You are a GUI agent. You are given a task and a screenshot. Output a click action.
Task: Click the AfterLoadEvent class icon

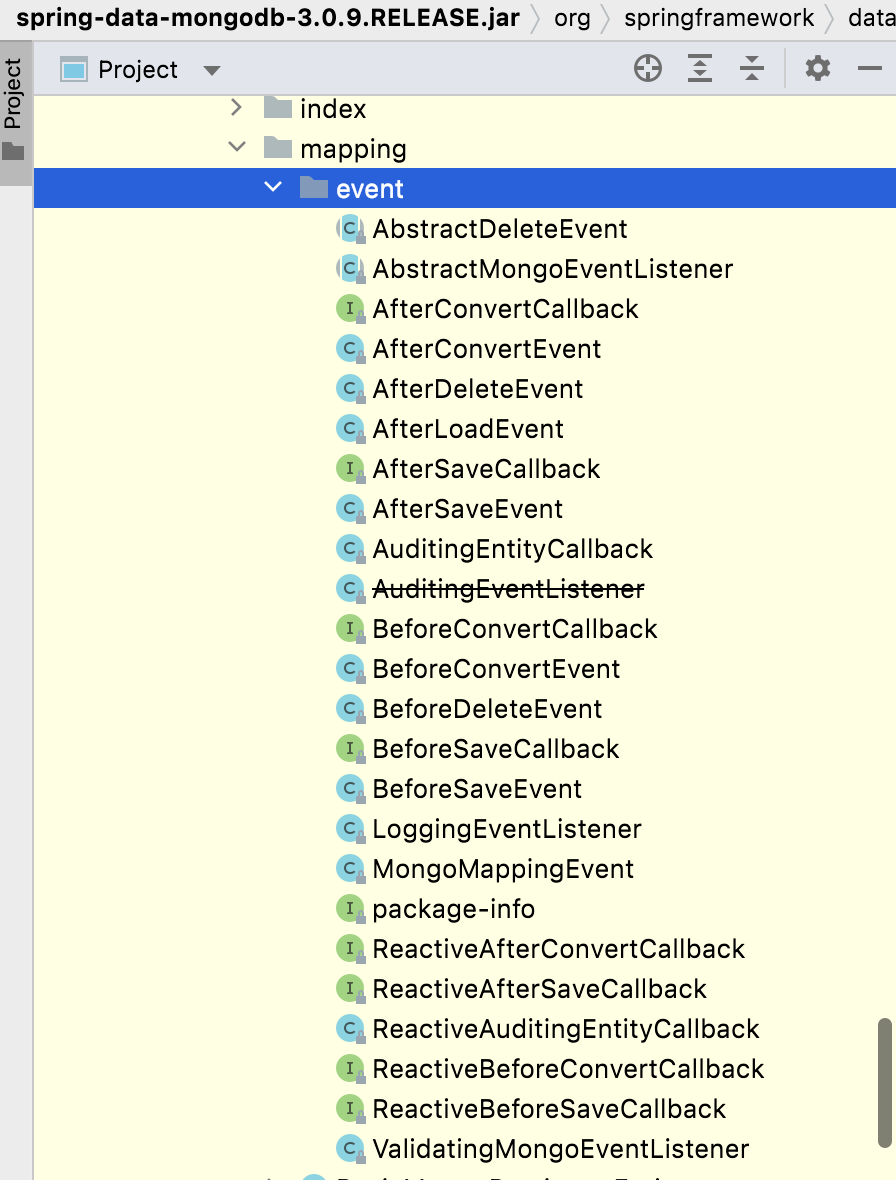(x=350, y=428)
